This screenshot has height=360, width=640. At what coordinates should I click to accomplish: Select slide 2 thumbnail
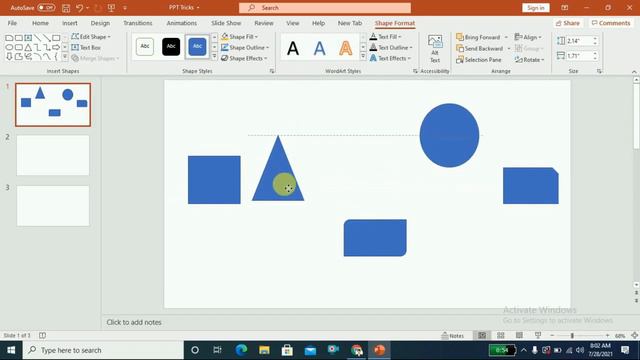[x=53, y=156]
